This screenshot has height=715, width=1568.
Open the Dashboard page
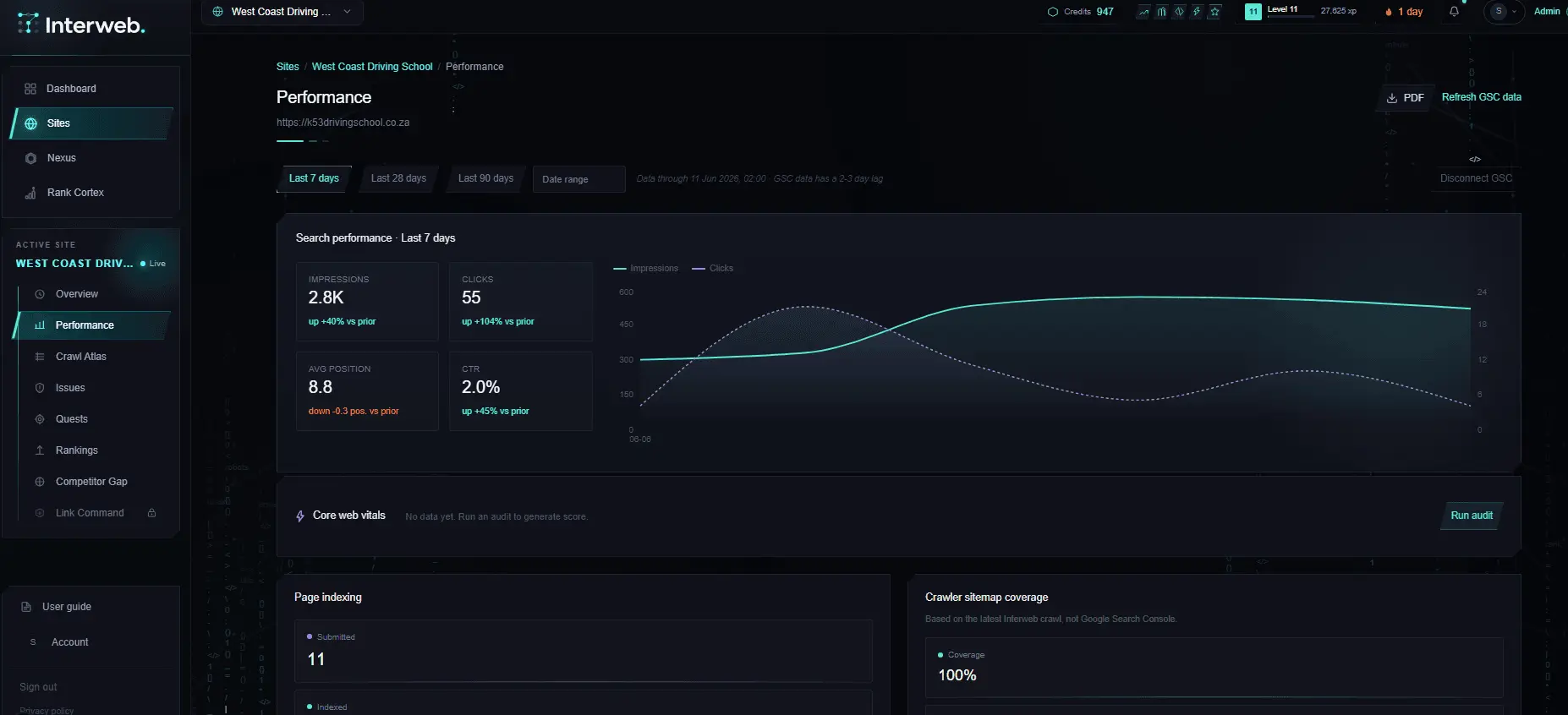pos(91,89)
